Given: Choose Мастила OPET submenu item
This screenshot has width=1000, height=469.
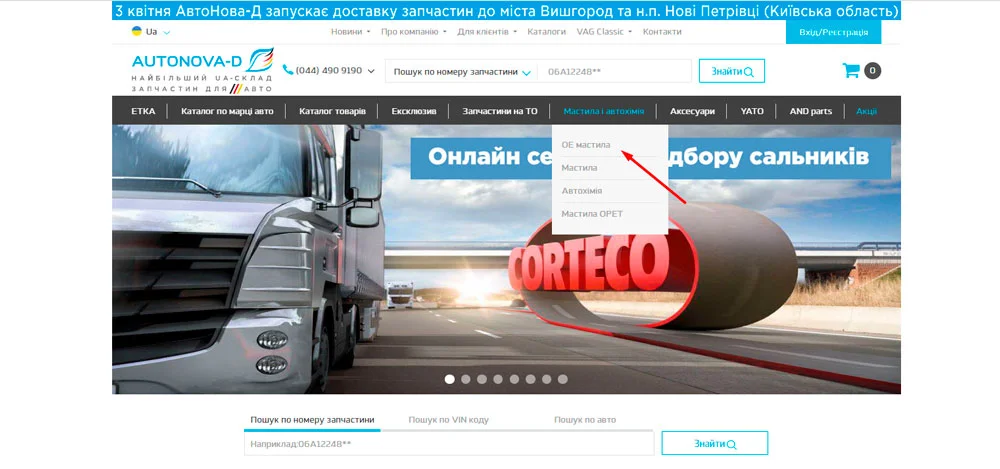Looking at the screenshot, I should 592,214.
